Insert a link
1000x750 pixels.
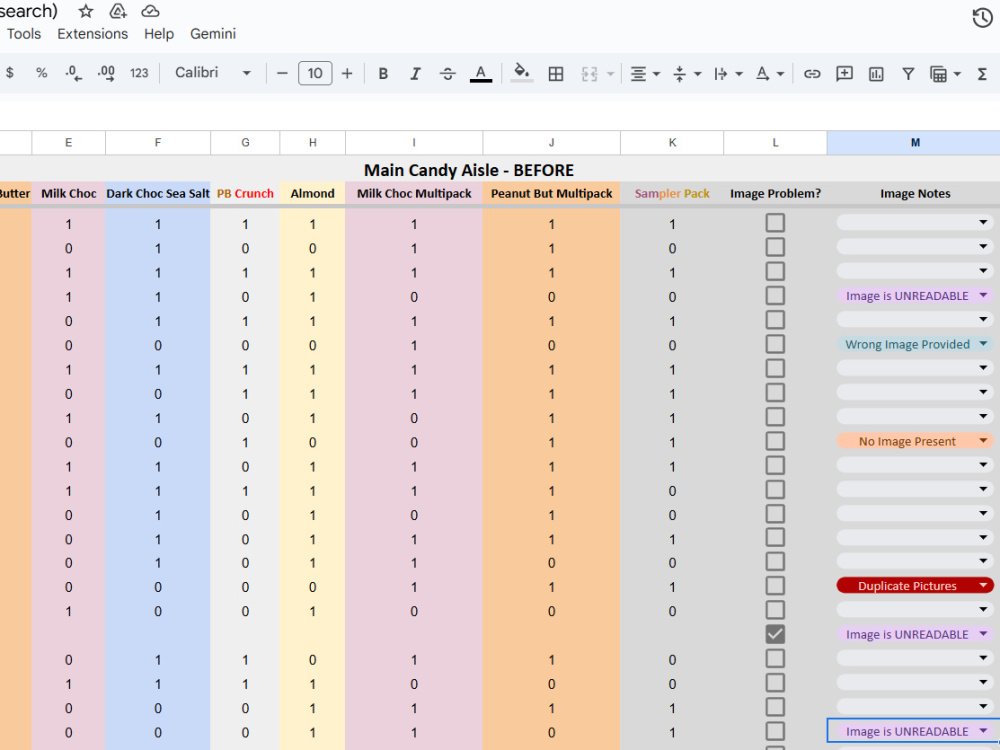pos(811,74)
